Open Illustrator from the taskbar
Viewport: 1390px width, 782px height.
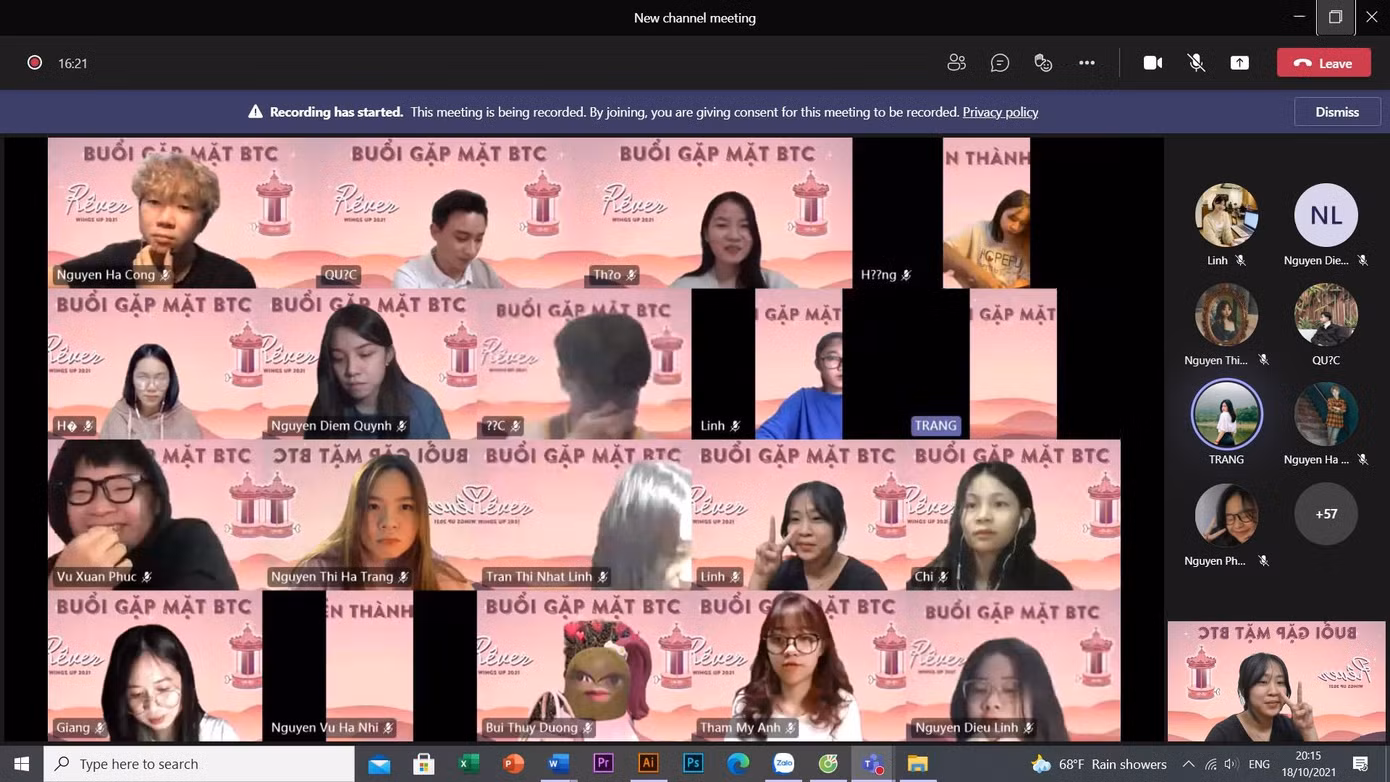point(648,764)
